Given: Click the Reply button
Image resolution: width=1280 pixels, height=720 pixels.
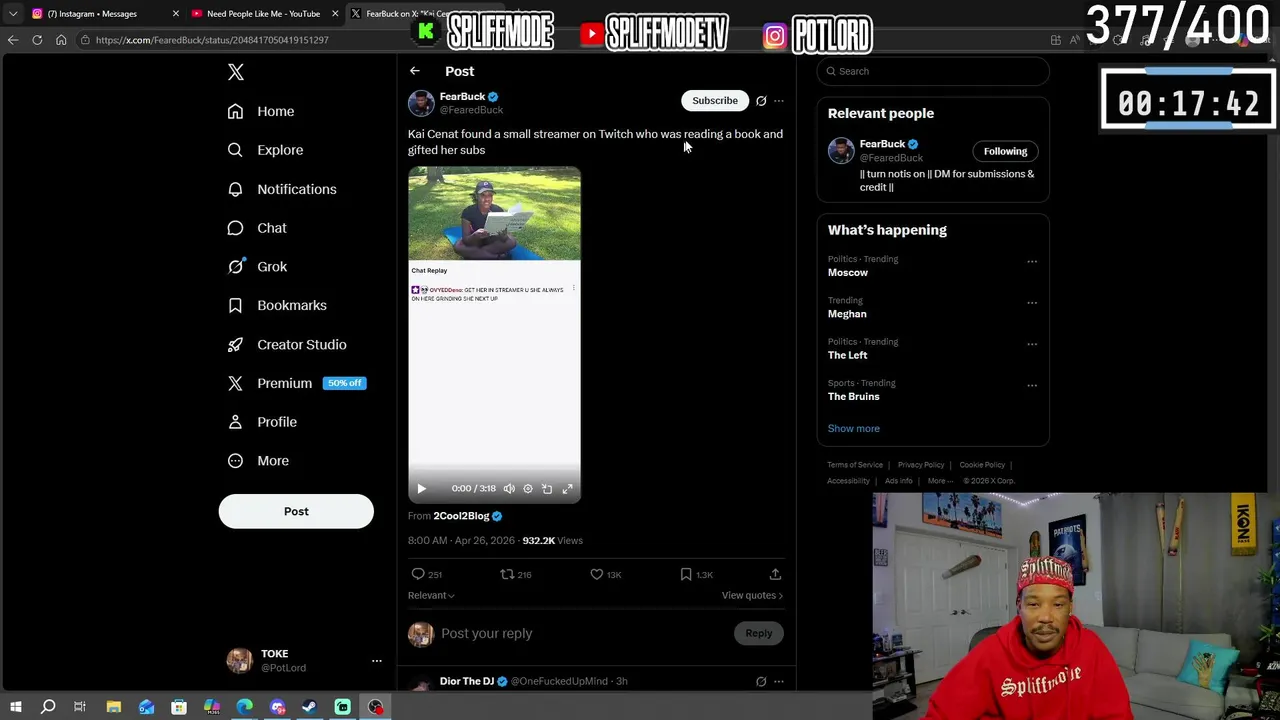Looking at the screenshot, I should coord(759,633).
